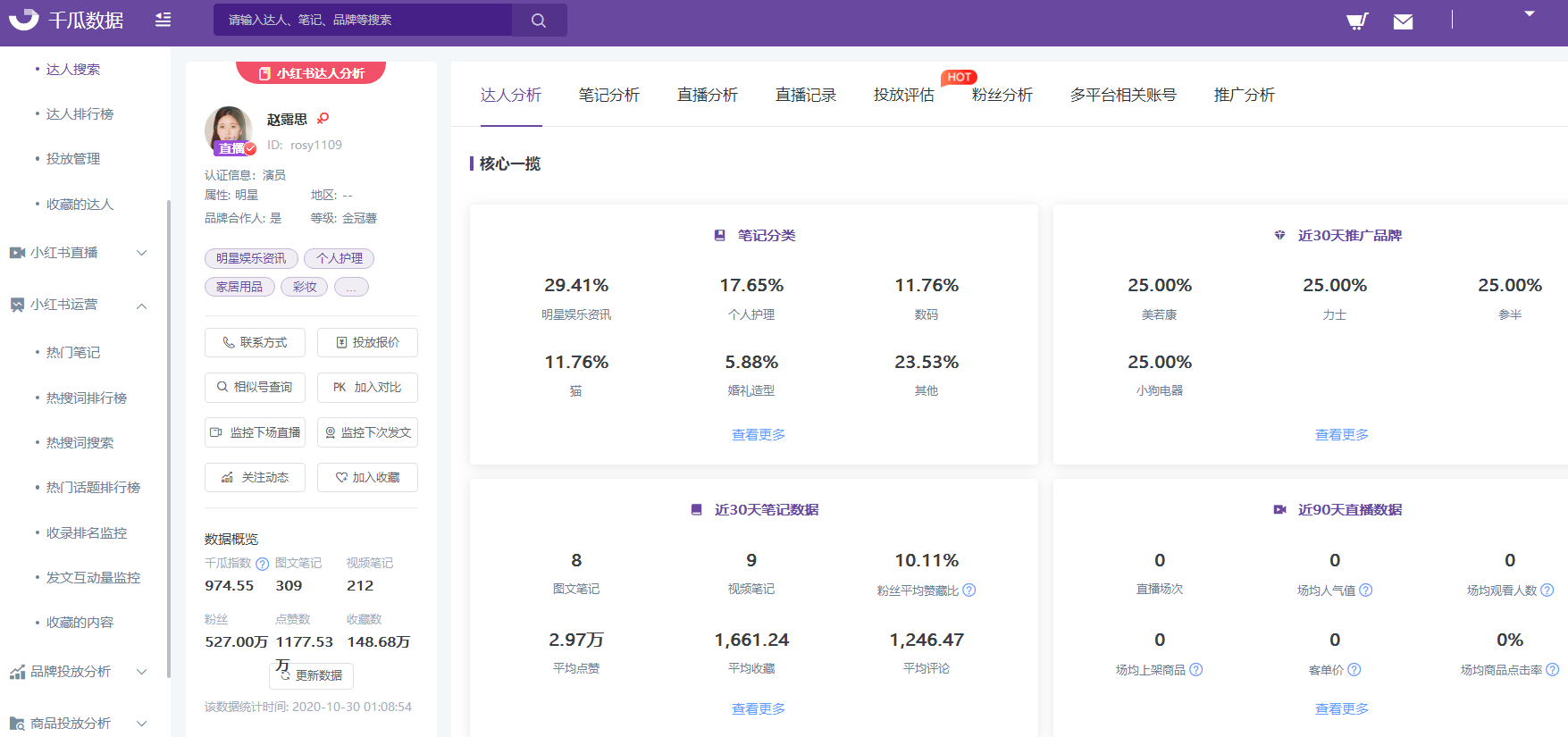1568x737 pixels.
Task: Click help icon next to 千瓜指数
Action: pos(262,564)
